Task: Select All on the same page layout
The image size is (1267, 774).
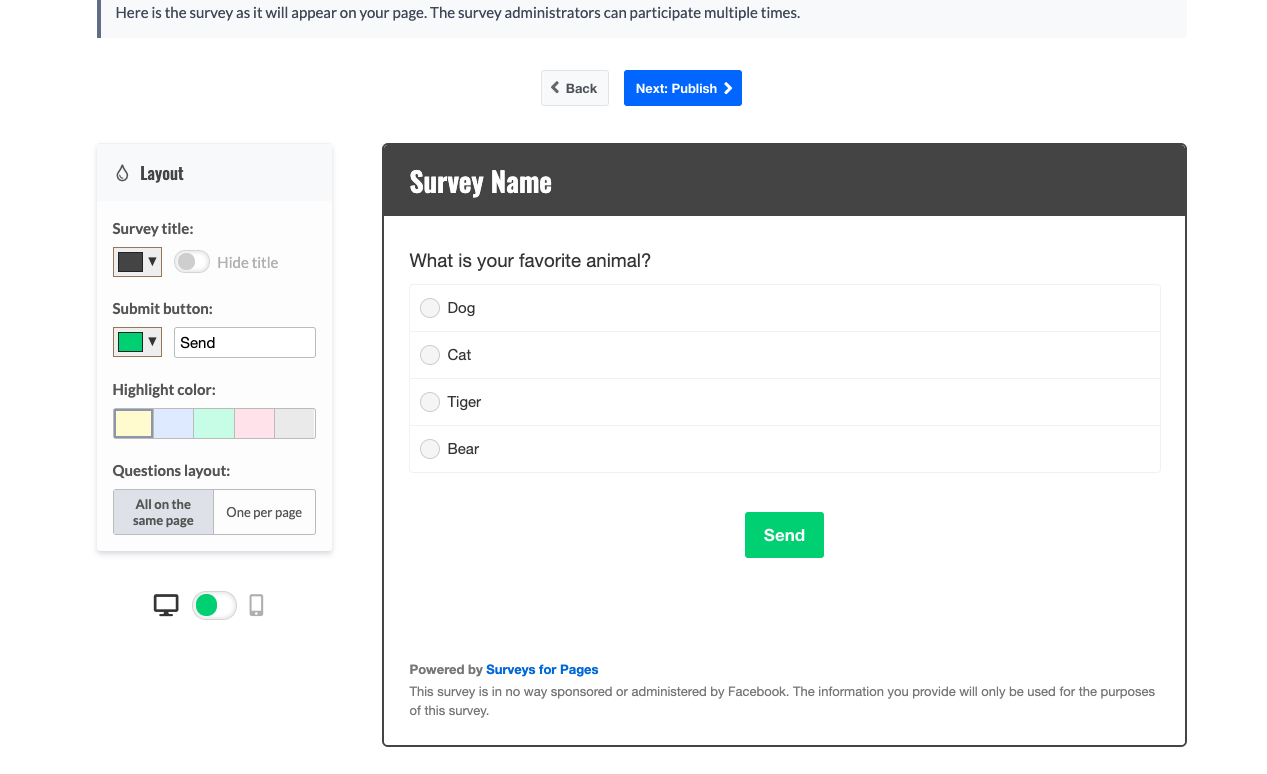Action: pyautogui.click(x=163, y=512)
